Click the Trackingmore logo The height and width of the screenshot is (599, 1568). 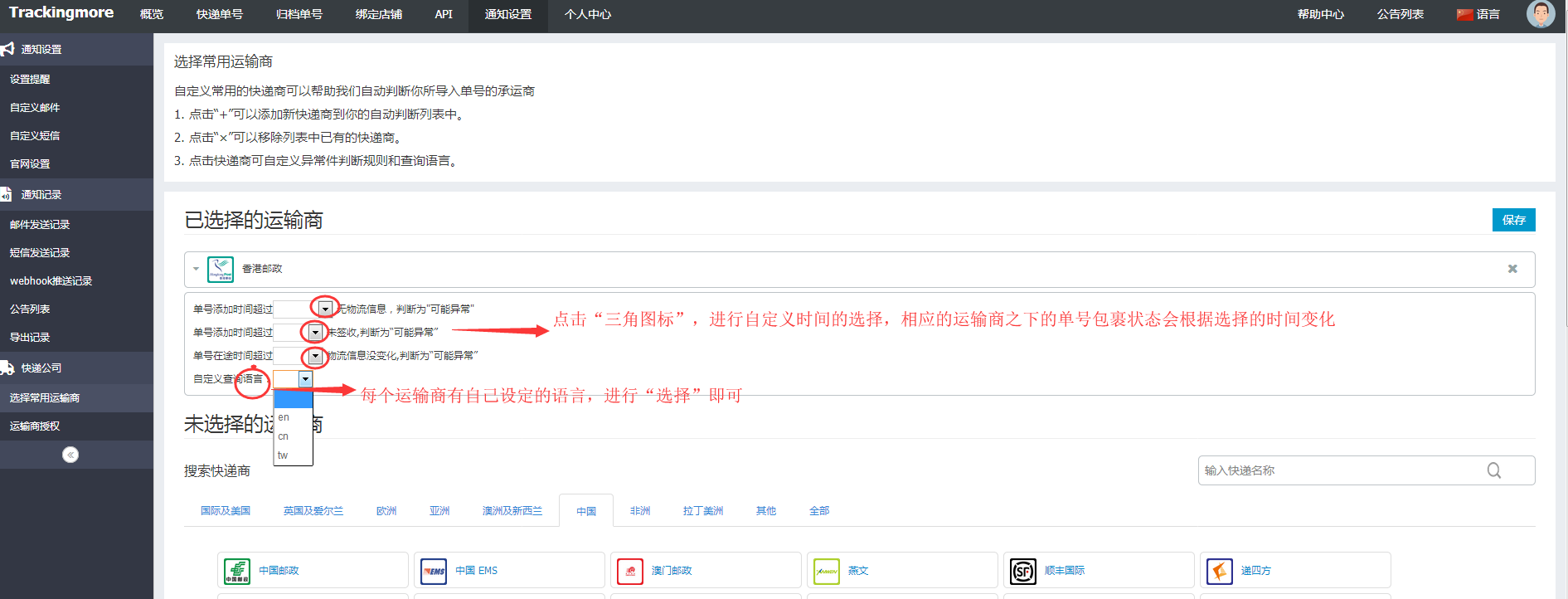61,12
